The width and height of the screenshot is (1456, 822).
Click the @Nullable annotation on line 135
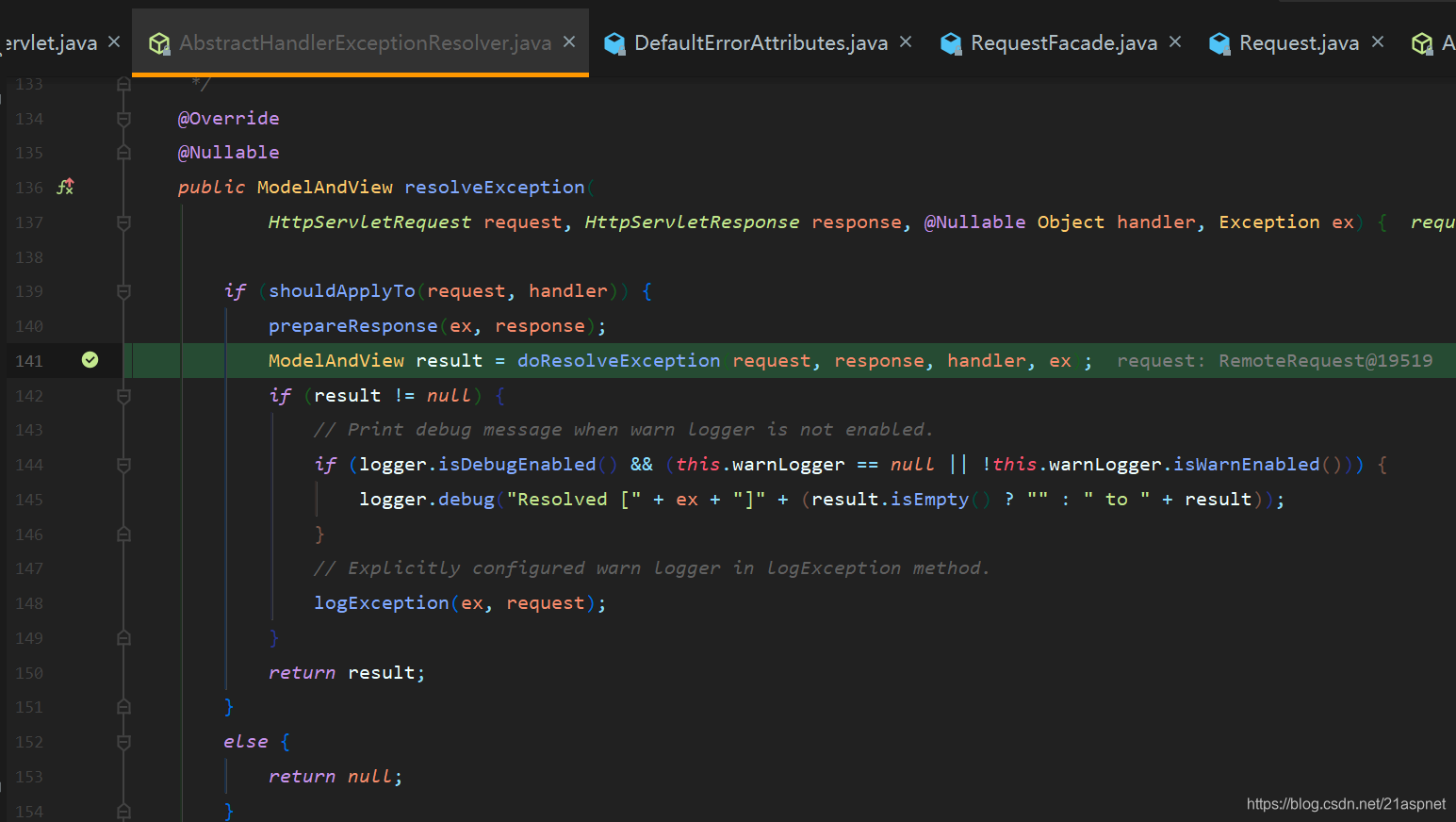click(229, 153)
